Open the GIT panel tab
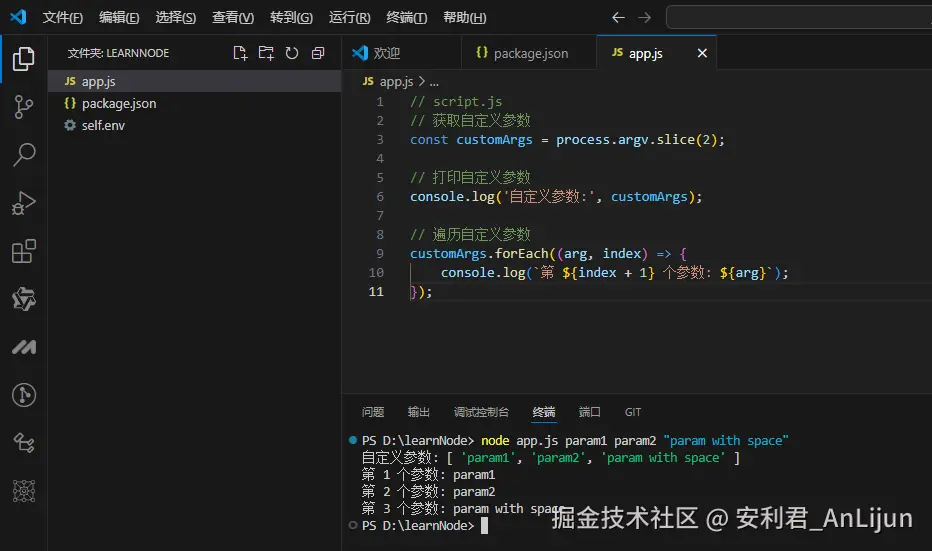 633,412
